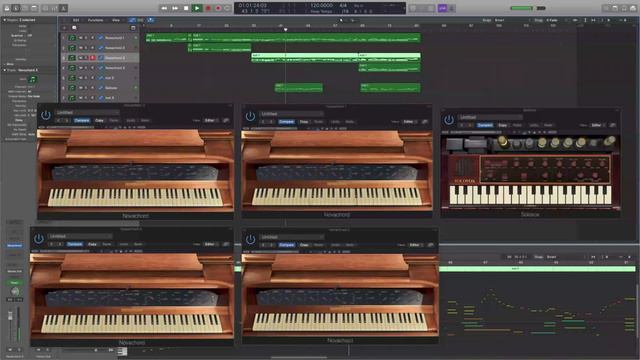Click the 4/4 time signature in display
640x360 pixels.
coord(343,6)
